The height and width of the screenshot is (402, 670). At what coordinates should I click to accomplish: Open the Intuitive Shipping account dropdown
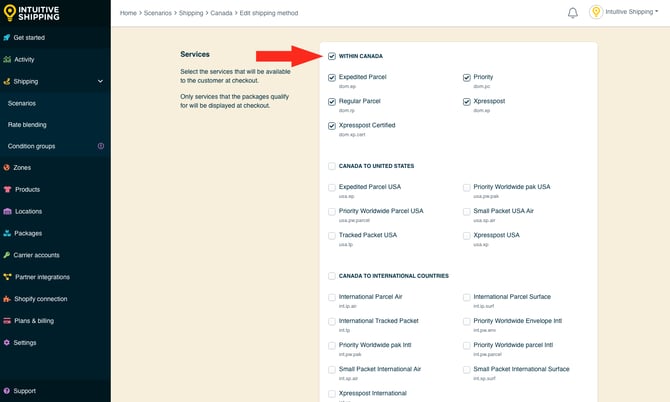pos(632,12)
